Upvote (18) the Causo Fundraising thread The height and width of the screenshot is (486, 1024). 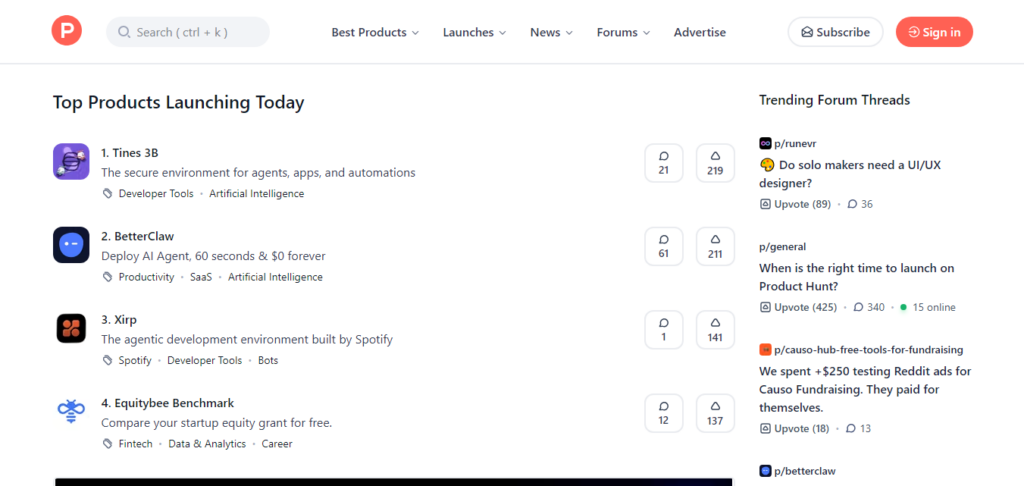point(795,429)
